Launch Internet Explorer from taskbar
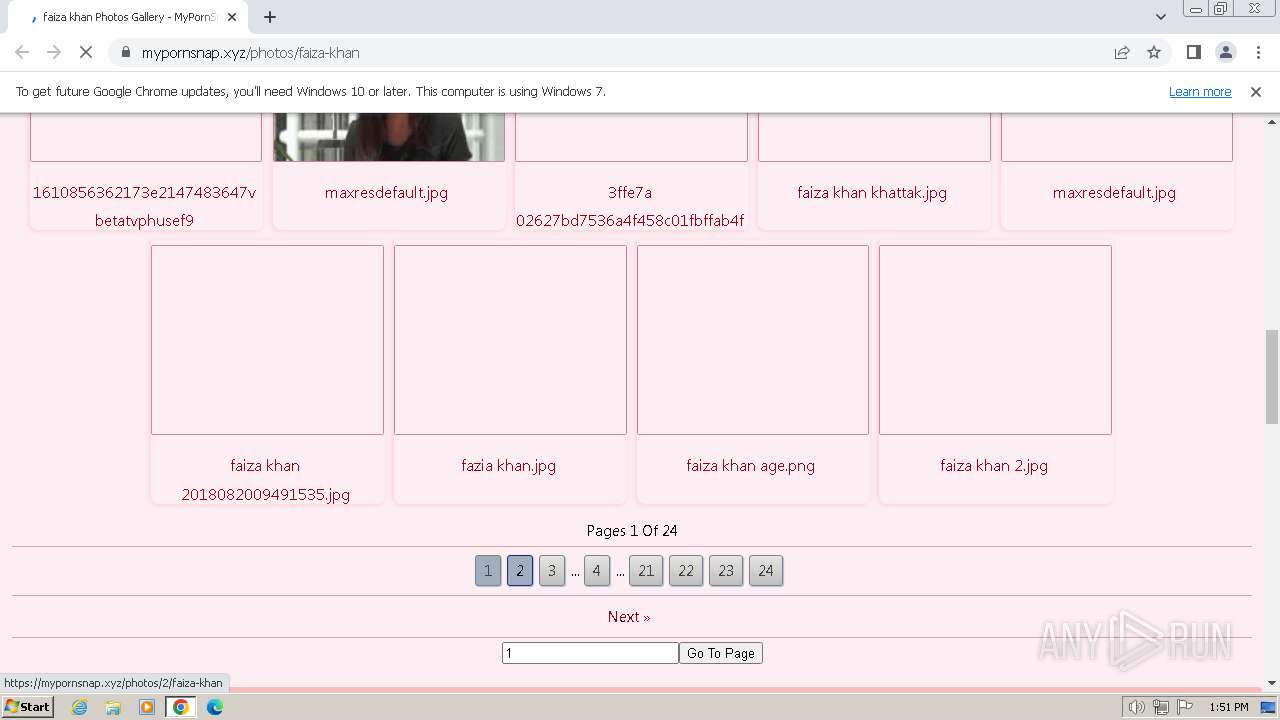 (x=80, y=707)
